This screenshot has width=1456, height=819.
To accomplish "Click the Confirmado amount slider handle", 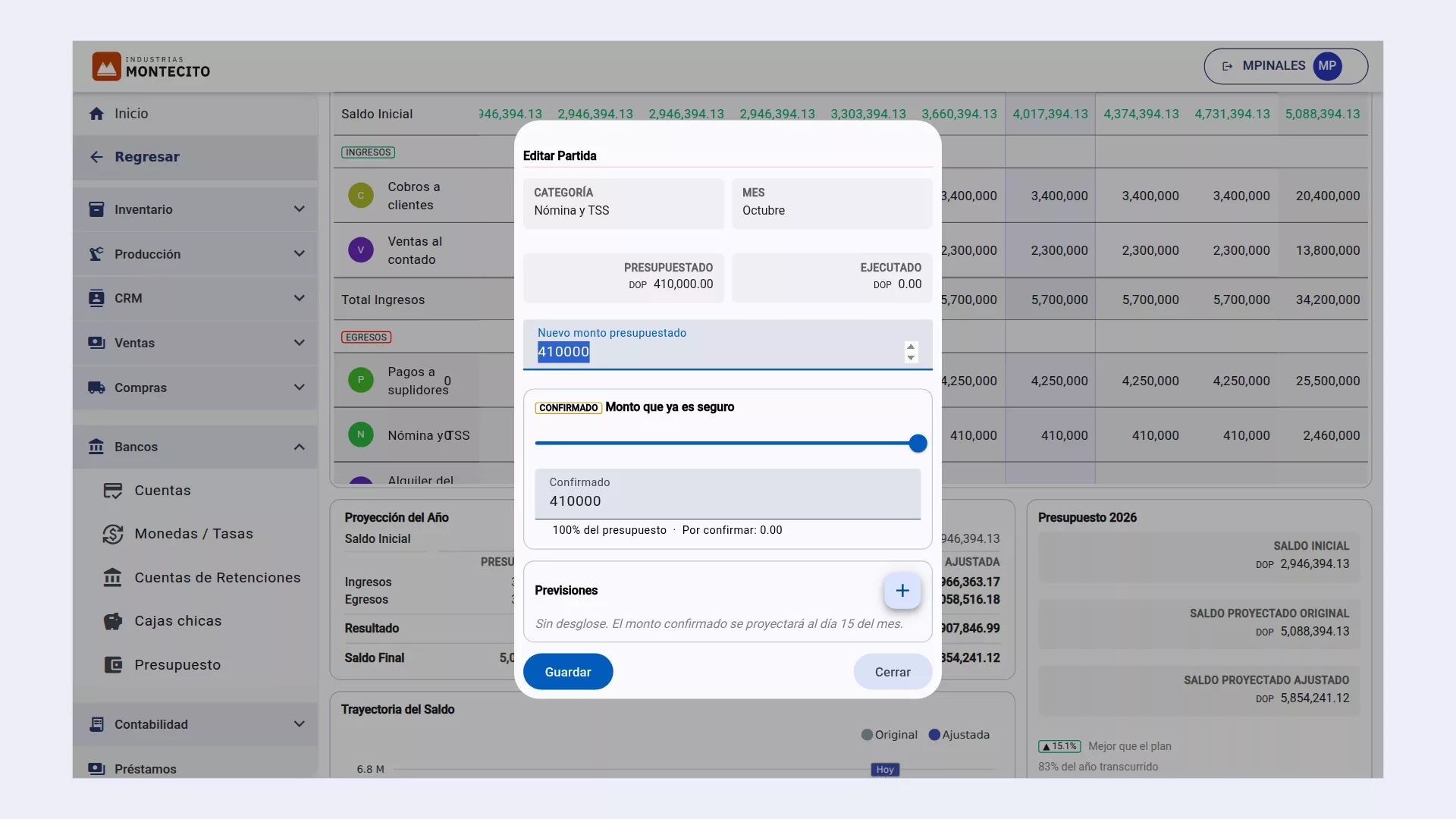I will (918, 444).
